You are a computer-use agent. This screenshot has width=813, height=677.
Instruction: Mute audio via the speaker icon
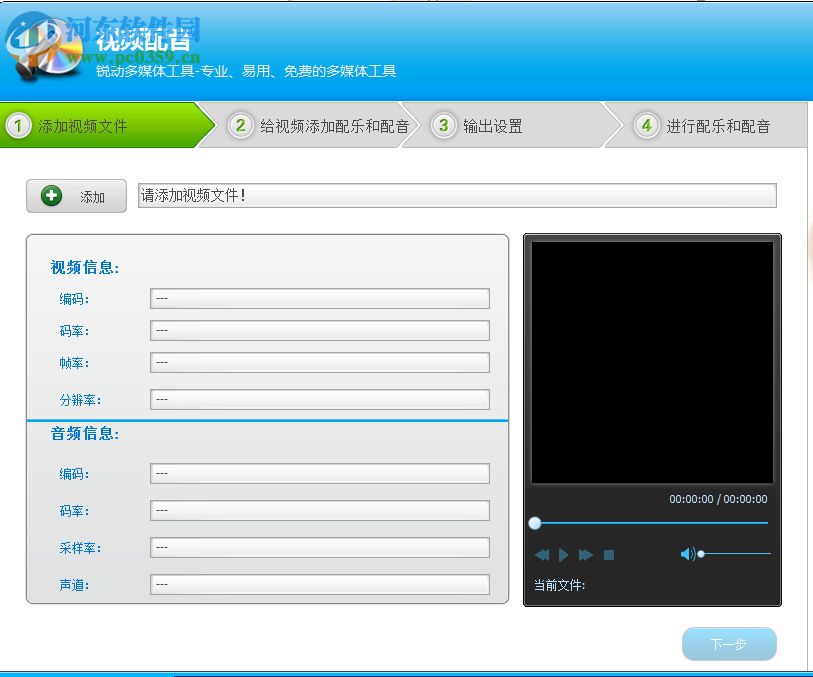688,554
